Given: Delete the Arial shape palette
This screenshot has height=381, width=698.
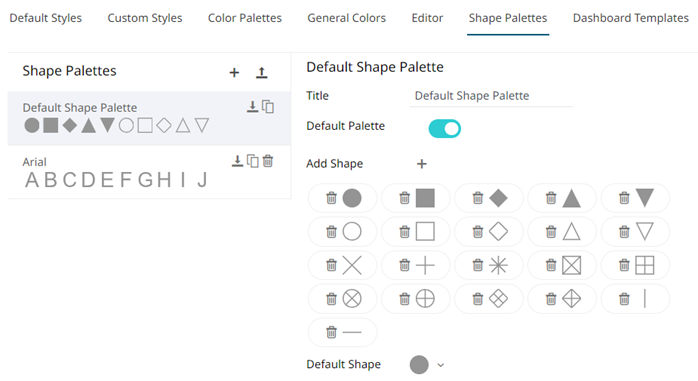Looking at the screenshot, I should click(268, 161).
